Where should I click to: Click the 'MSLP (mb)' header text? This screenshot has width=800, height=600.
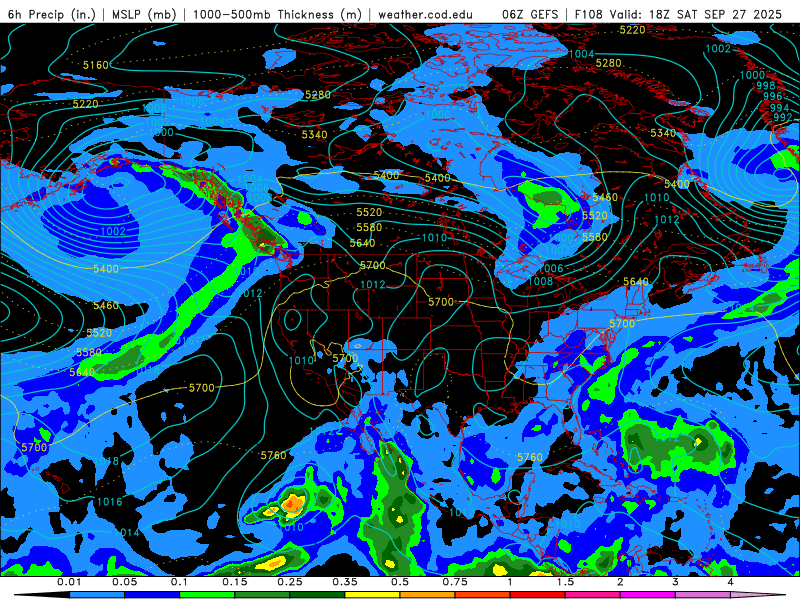[143, 14]
